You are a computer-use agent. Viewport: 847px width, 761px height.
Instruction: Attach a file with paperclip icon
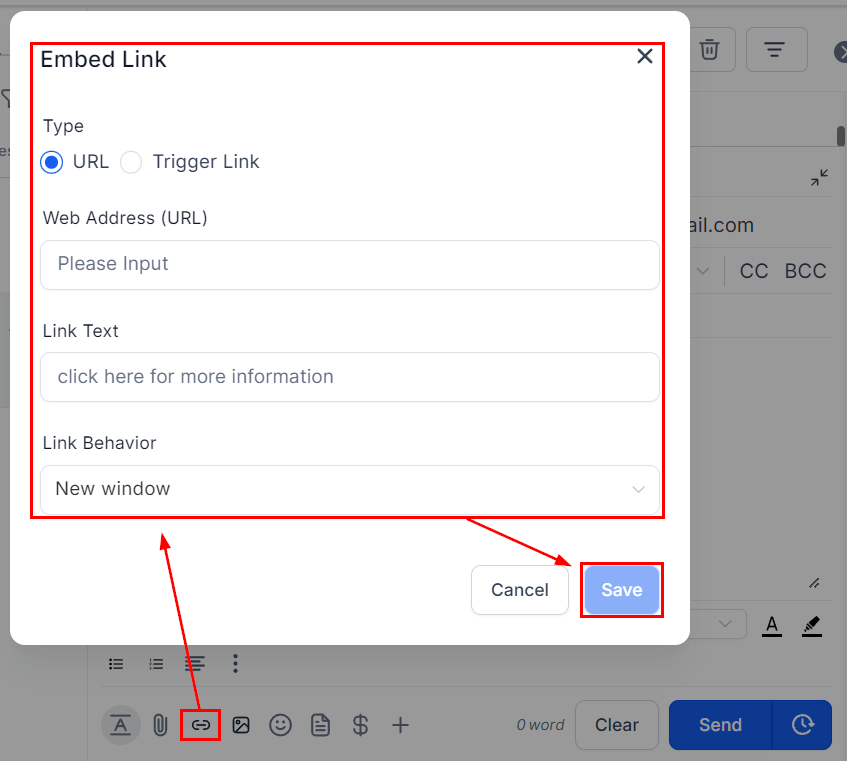[x=160, y=725]
